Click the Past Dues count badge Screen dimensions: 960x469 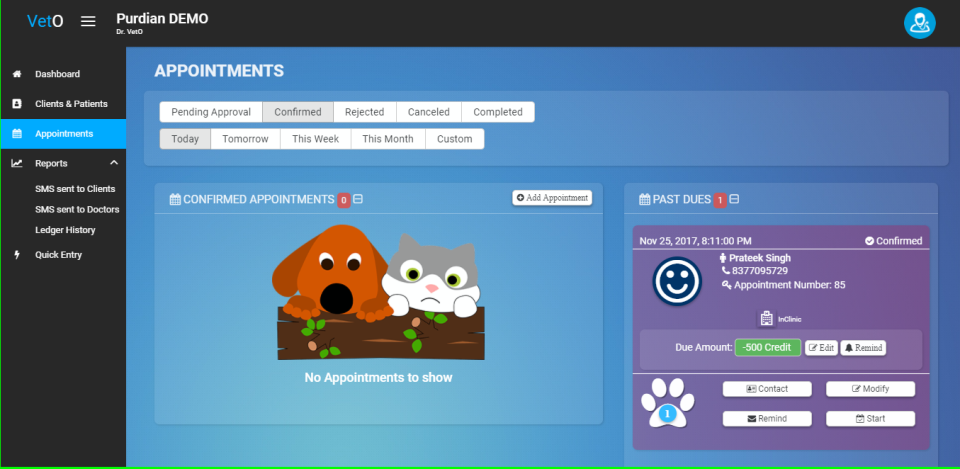click(x=720, y=200)
